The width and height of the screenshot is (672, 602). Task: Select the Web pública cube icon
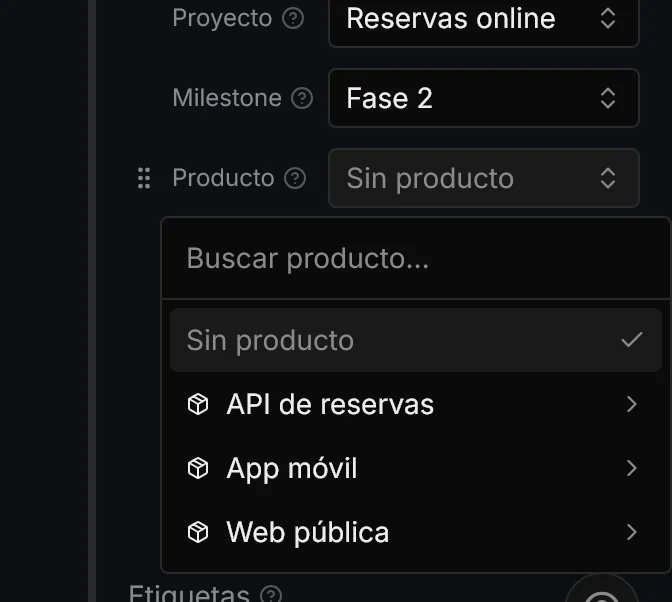click(x=198, y=532)
